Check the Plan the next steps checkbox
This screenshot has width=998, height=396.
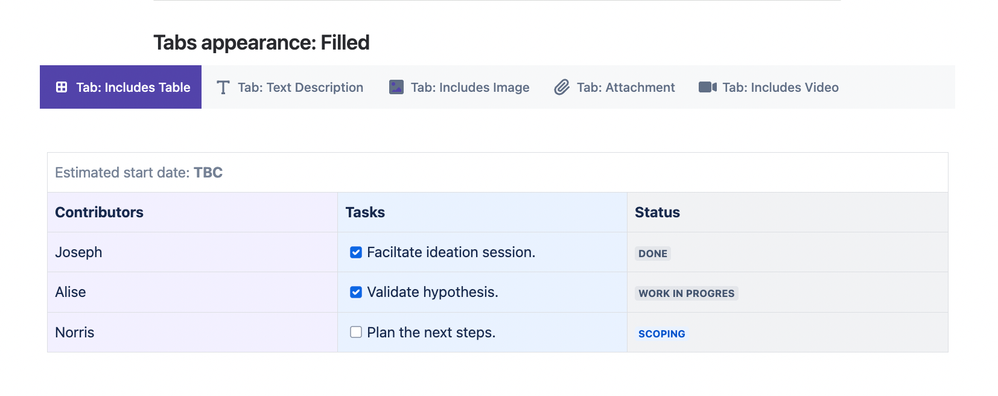356,332
